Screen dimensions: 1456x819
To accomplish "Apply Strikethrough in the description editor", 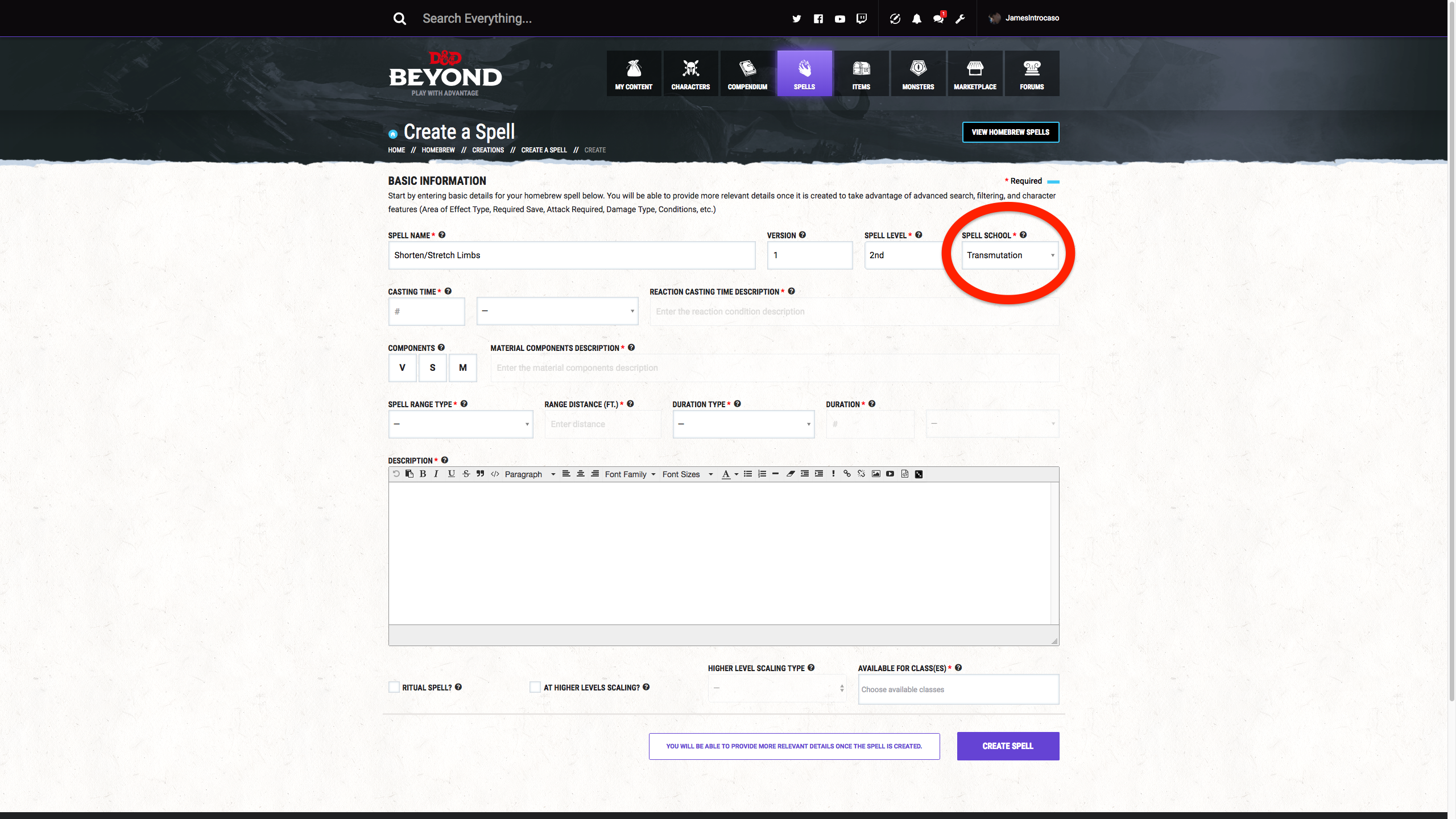I will (x=466, y=474).
